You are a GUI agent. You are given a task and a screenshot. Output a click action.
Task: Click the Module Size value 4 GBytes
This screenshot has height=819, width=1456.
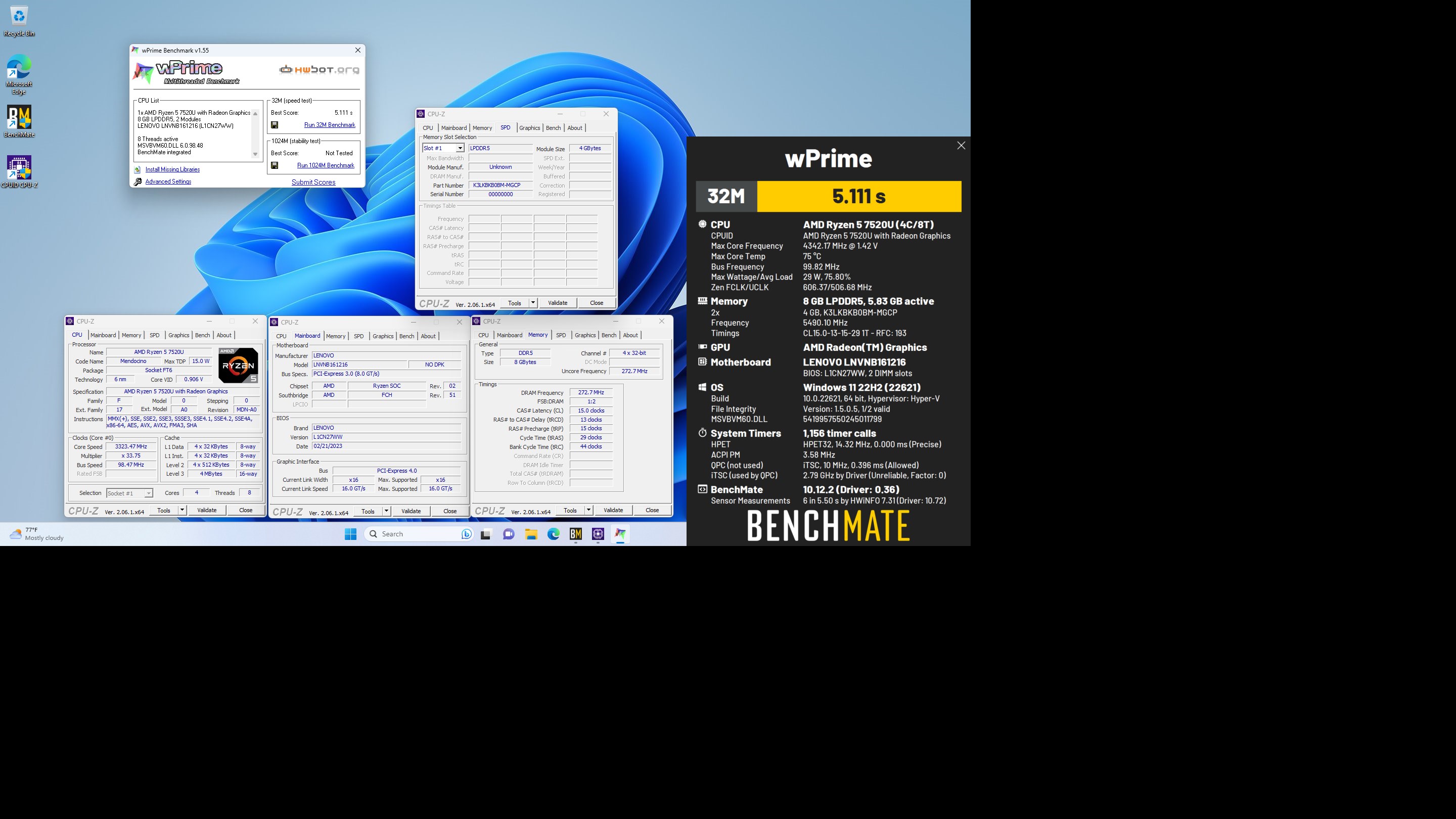589,149
